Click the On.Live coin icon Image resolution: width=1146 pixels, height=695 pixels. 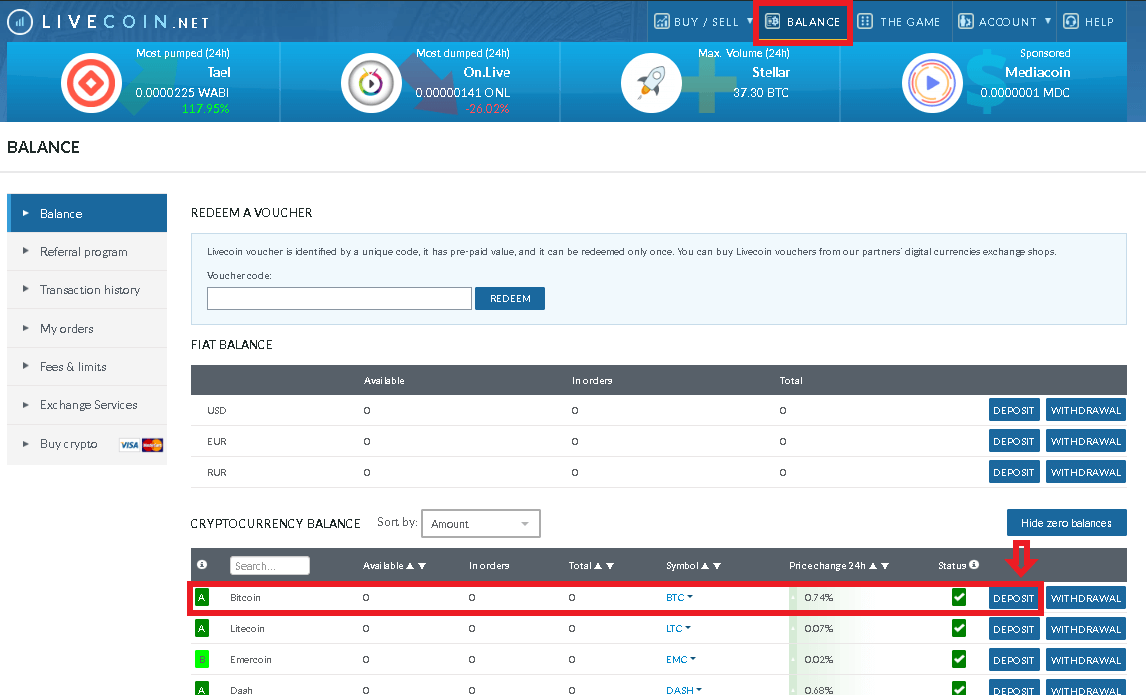tap(371, 83)
